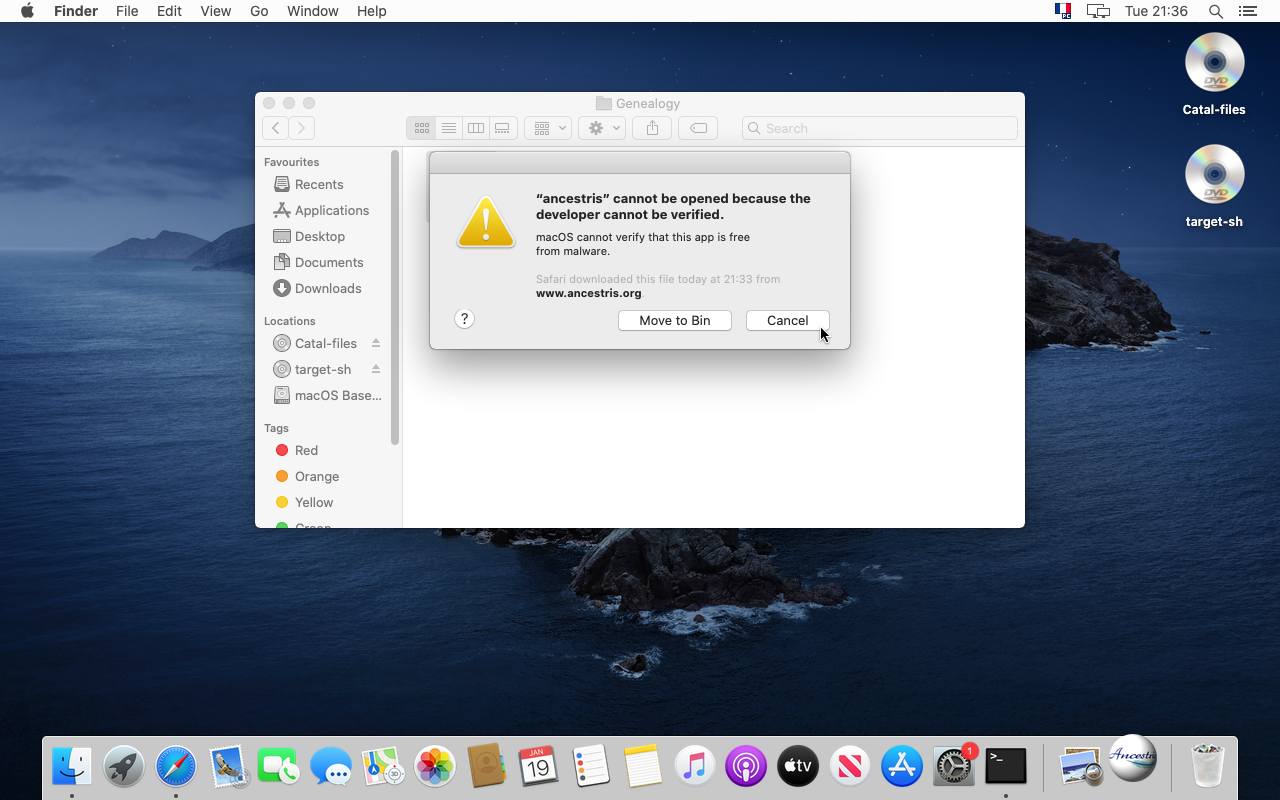This screenshot has width=1280, height=800.
Task: Click the sidebar scrollbar
Action: 395,297
